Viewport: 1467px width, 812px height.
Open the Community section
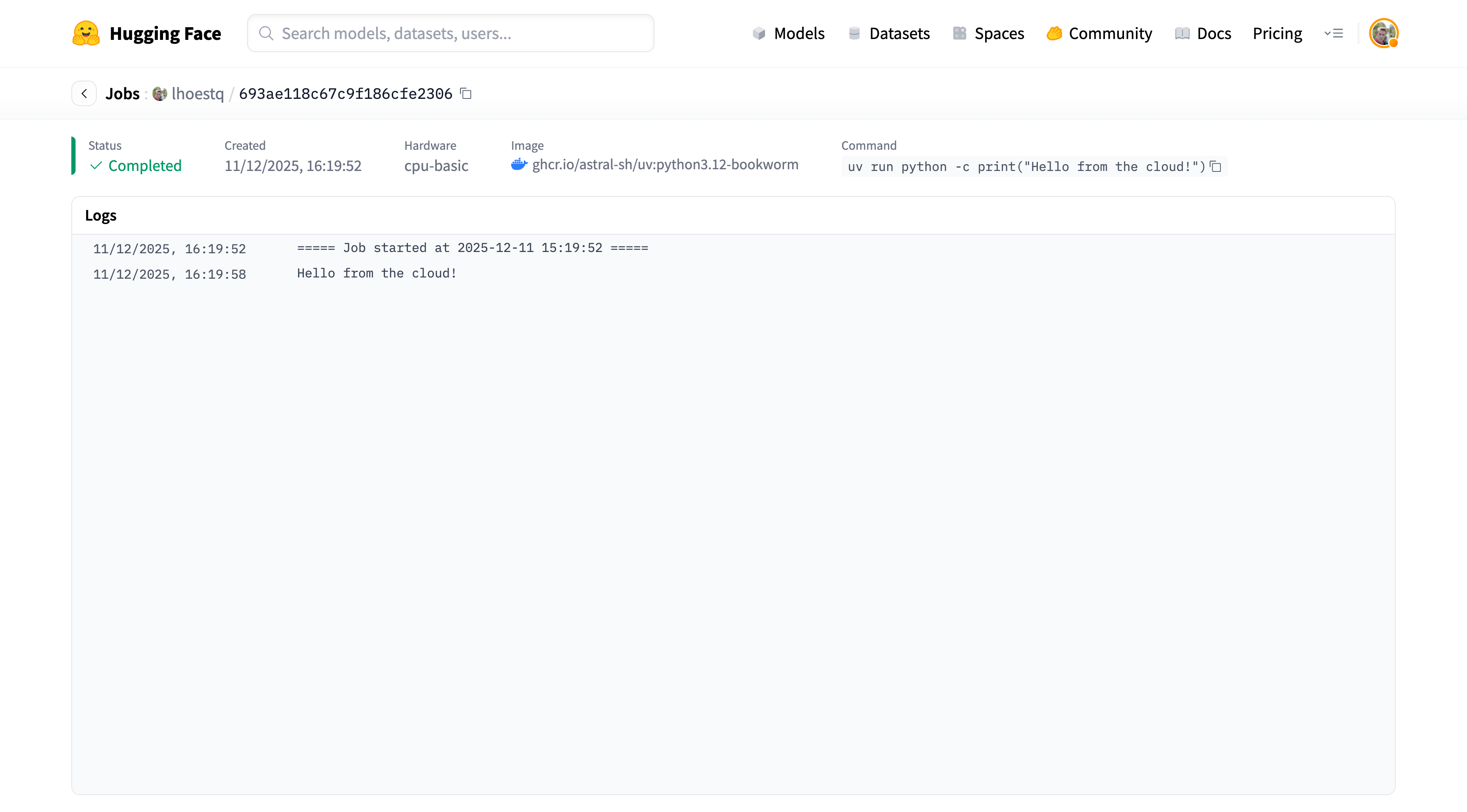(x=1099, y=33)
